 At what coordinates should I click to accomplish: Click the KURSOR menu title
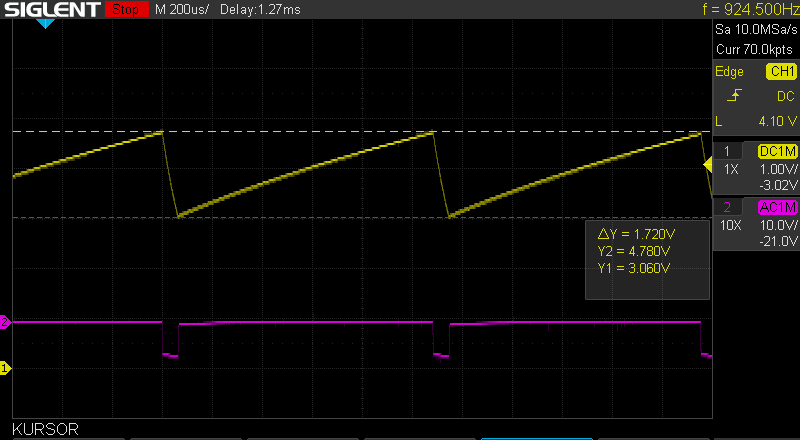click(45, 429)
